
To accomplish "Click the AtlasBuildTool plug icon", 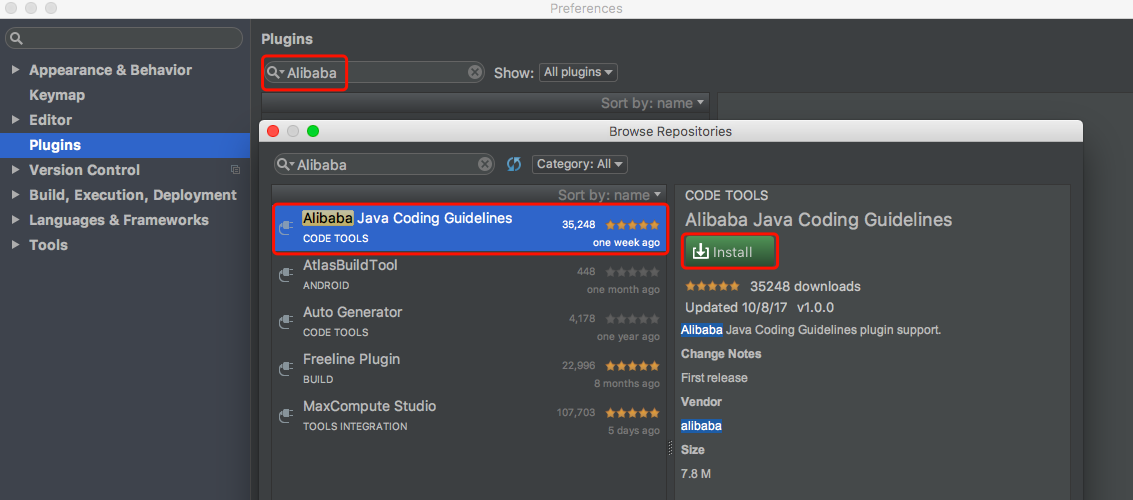I will [x=286, y=275].
